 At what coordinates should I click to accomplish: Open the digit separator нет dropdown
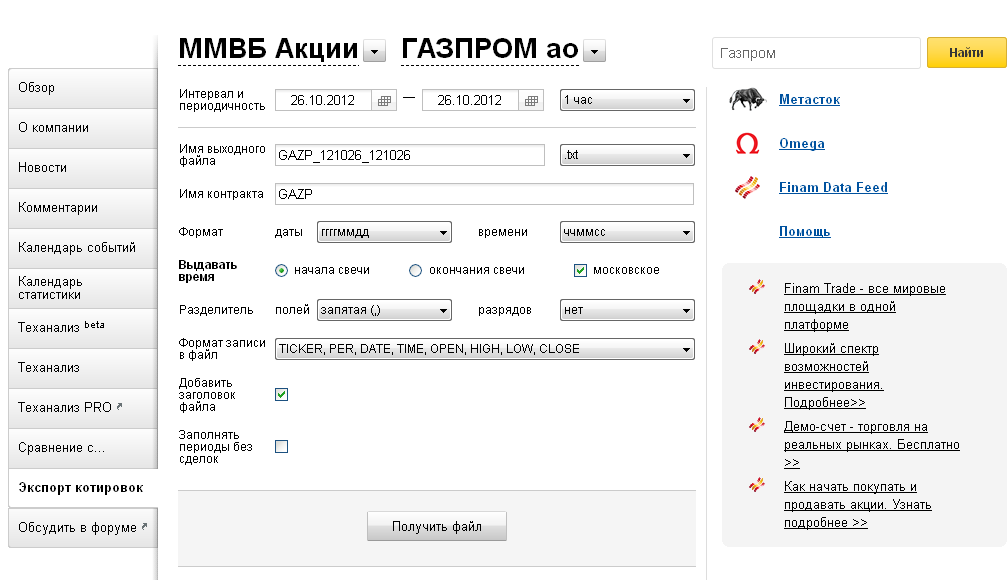pos(627,310)
